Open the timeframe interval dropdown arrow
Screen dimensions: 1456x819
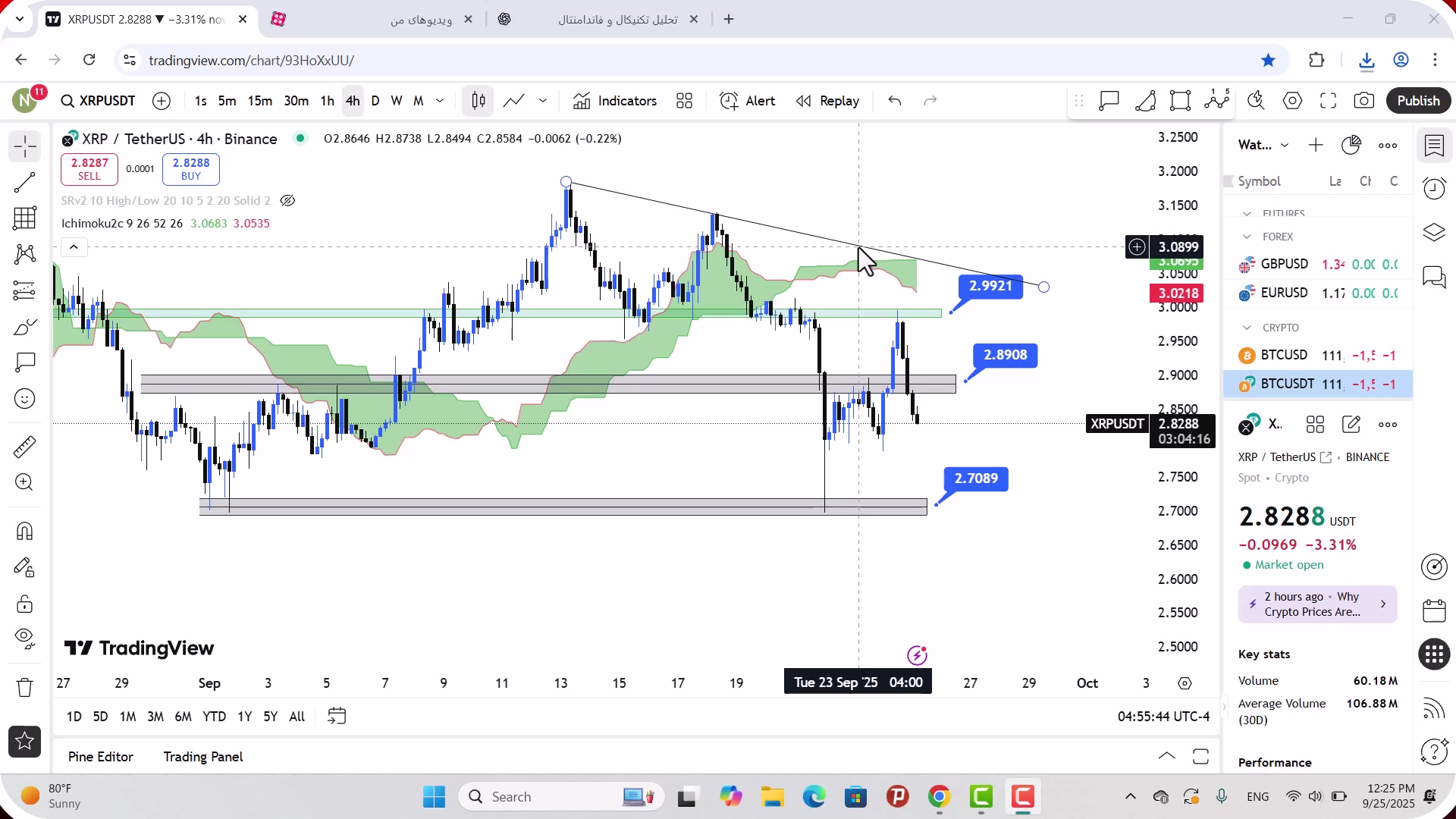click(440, 101)
